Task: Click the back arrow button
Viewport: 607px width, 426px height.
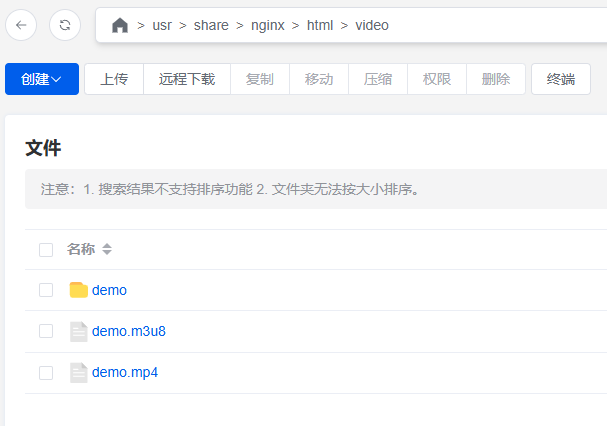Action: pyautogui.click(x=21, y=25)
